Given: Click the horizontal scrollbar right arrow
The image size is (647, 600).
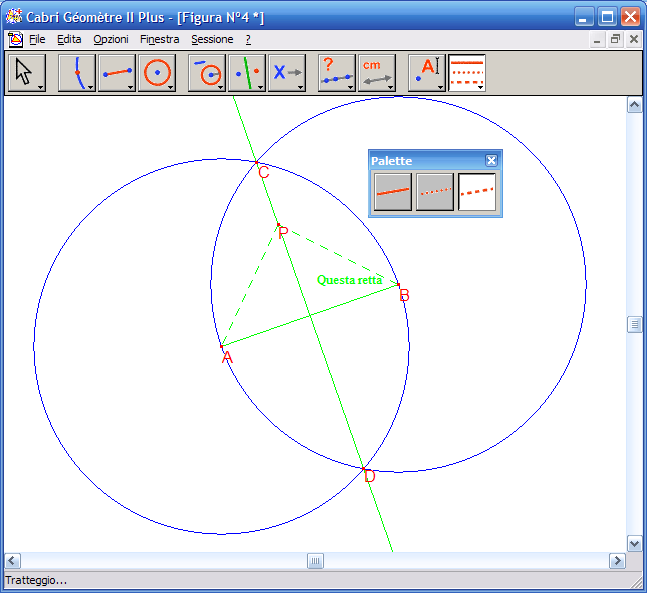Looking at the screenshot, I should pos(617,561).
